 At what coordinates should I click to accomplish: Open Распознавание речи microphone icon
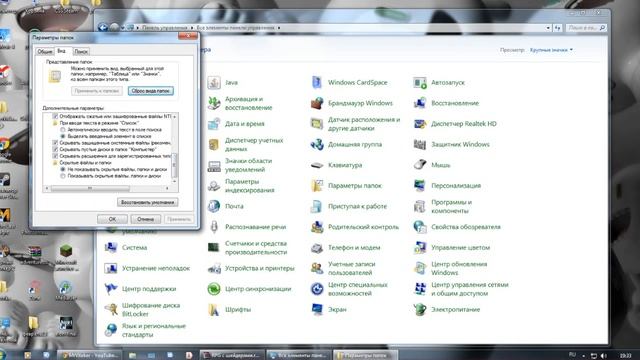coord(214,227)
